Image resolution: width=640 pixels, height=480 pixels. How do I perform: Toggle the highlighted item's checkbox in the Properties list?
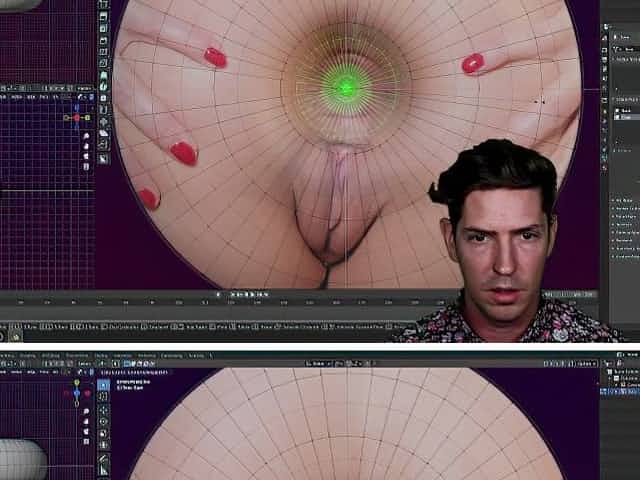pos(616,117)
